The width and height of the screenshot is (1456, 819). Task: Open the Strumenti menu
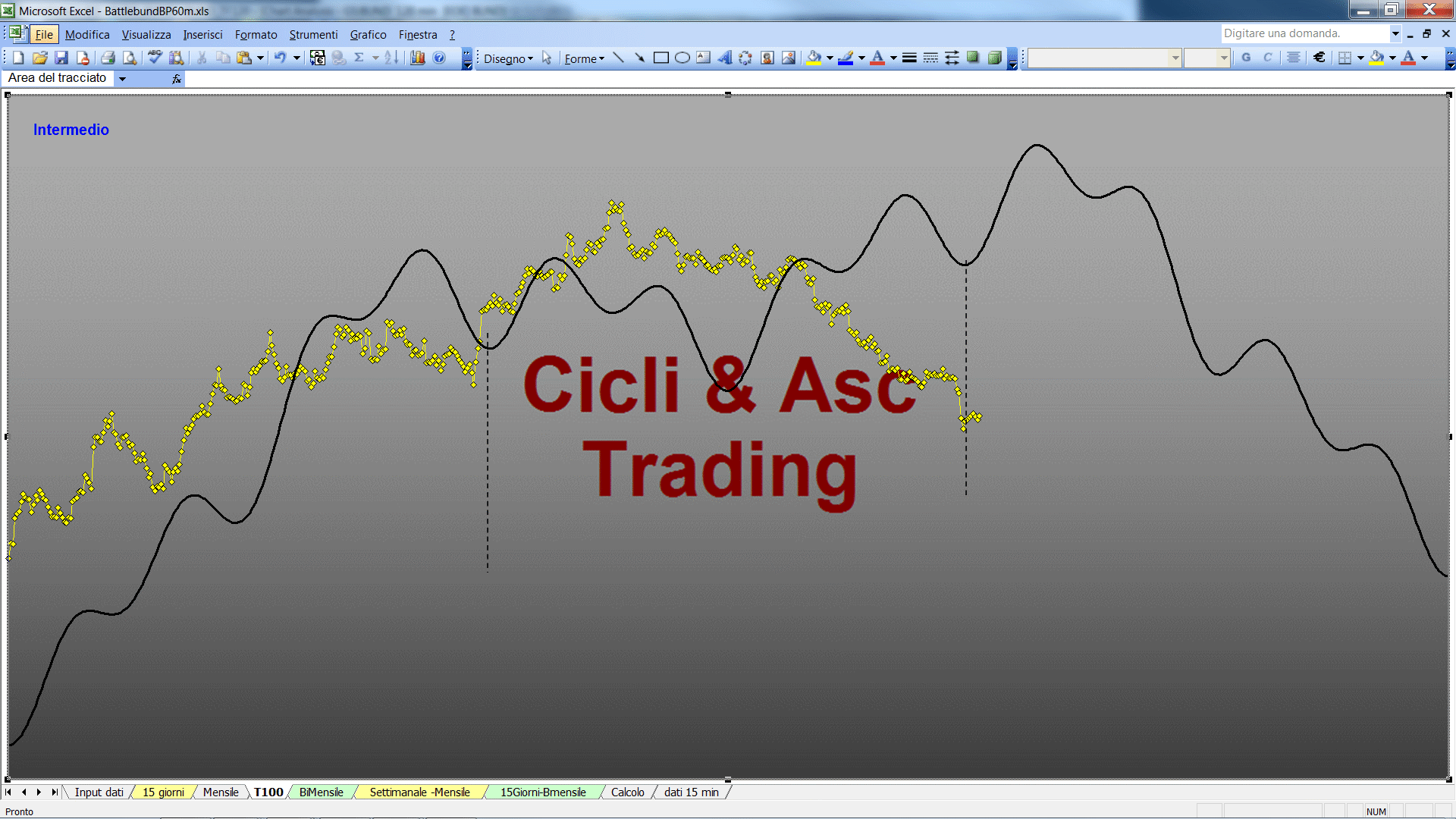[313, 34]
